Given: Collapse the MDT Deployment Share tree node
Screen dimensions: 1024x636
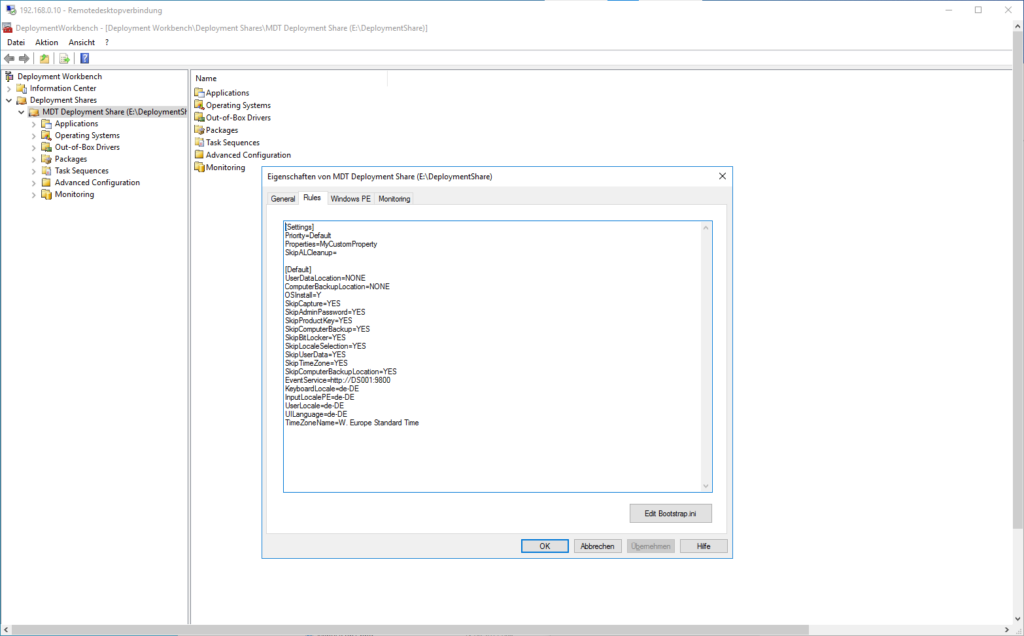Looking at the screenshot, I should tap(22, 112).
